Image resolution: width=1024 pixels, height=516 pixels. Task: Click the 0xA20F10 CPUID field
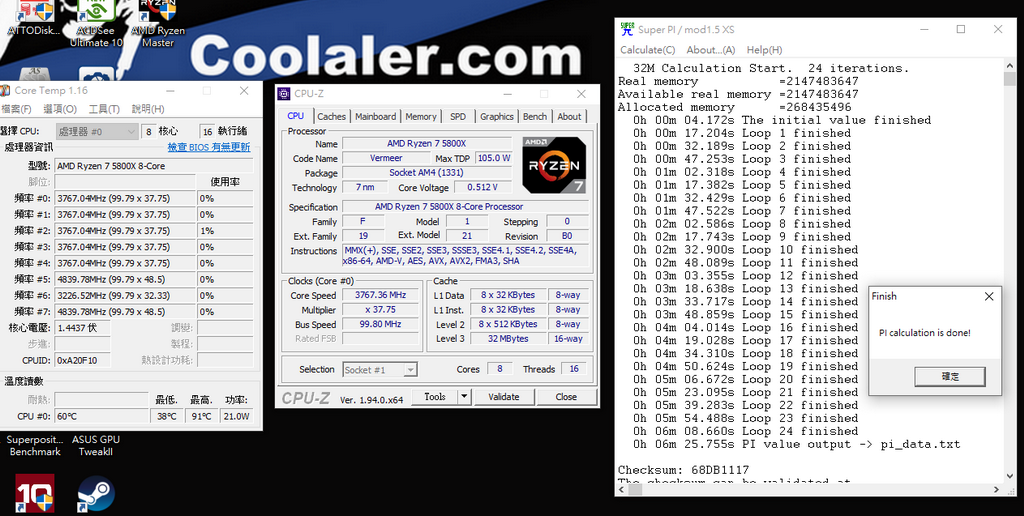pos(82,360)
